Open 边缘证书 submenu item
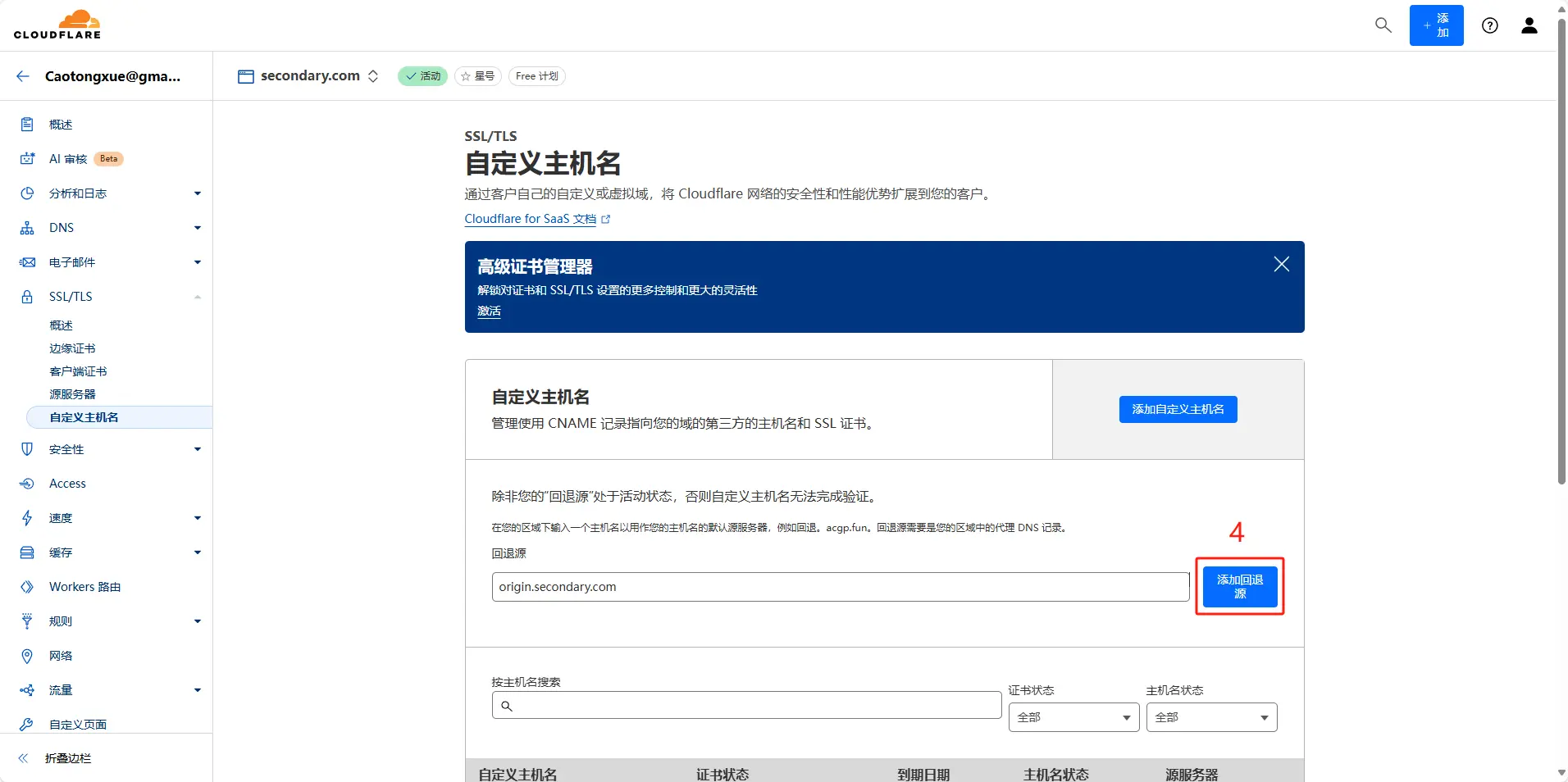 pyautogui.click(x=72, y=348)
